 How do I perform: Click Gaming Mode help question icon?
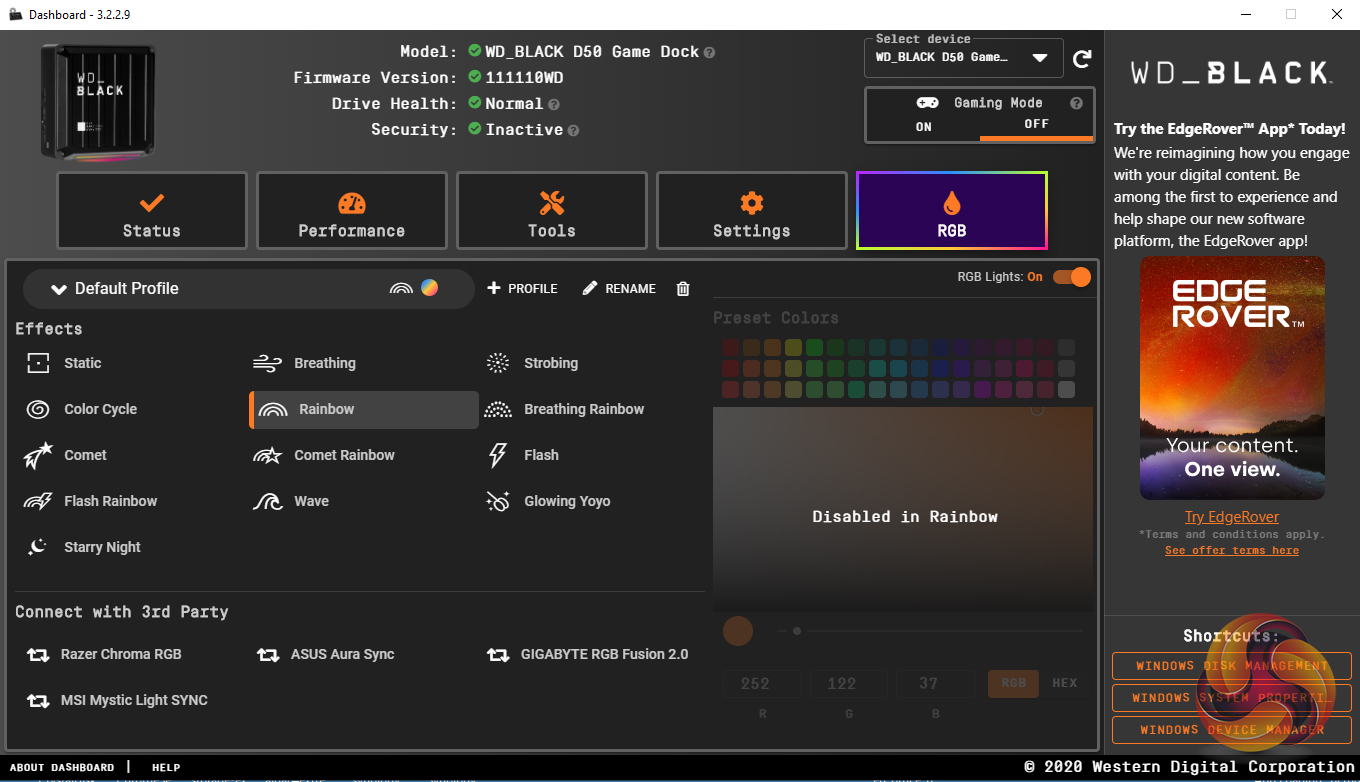click(1076, 103)
